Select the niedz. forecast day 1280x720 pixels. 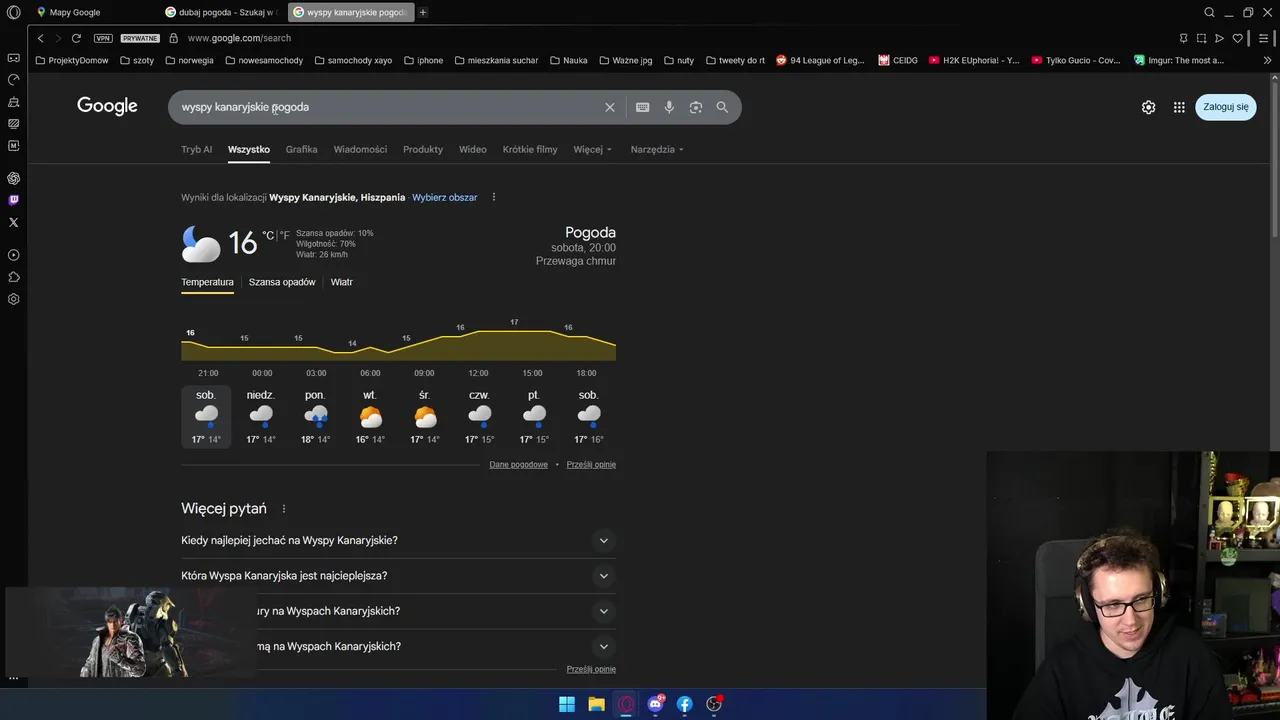[261, 417]
